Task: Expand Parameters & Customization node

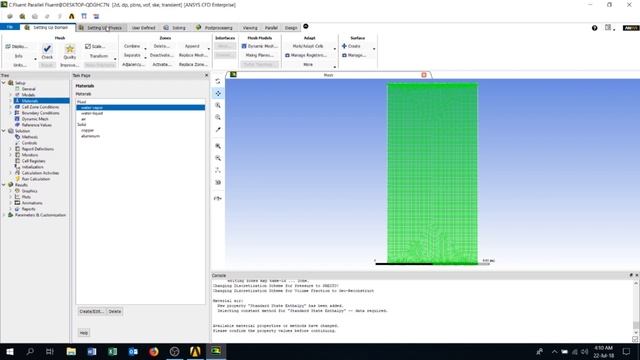Action: point(4,215)
